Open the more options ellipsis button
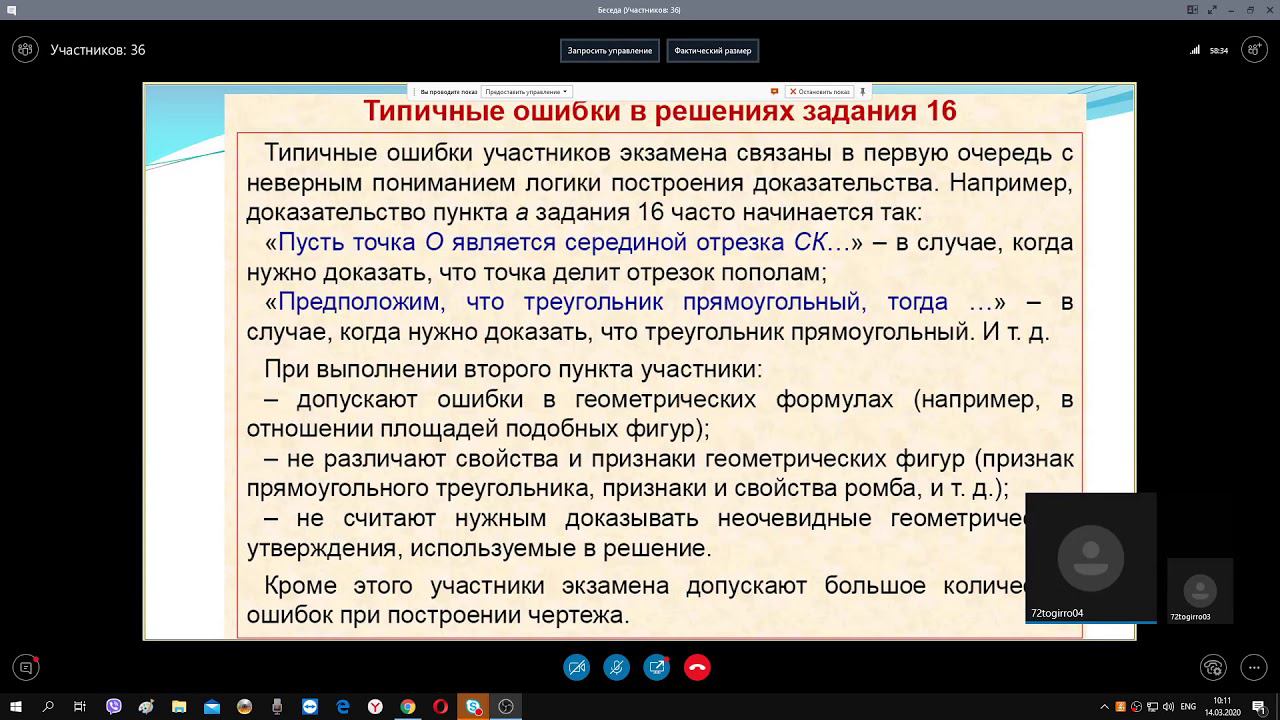Image resolution: width=1280 pixels, height=720 pixels. [x=1254, y=667]
